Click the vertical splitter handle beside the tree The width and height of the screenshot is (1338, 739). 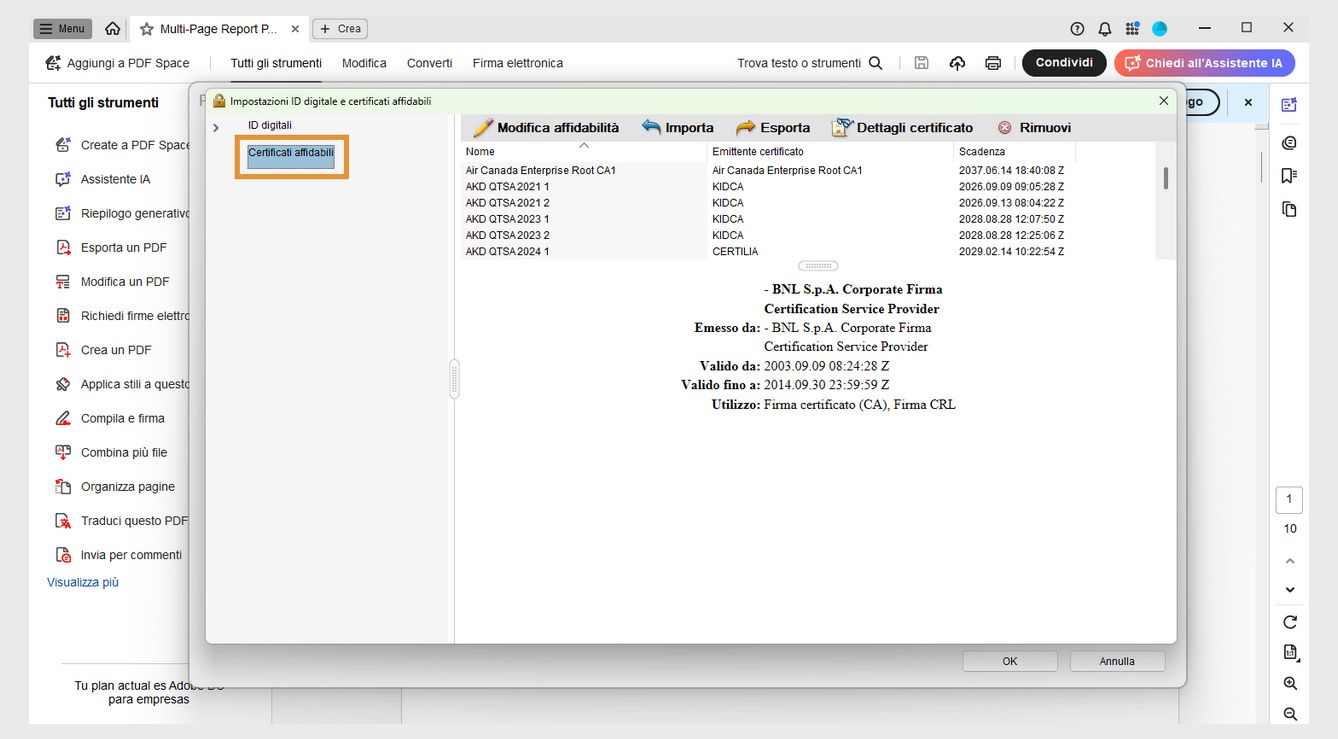[454, 379]
